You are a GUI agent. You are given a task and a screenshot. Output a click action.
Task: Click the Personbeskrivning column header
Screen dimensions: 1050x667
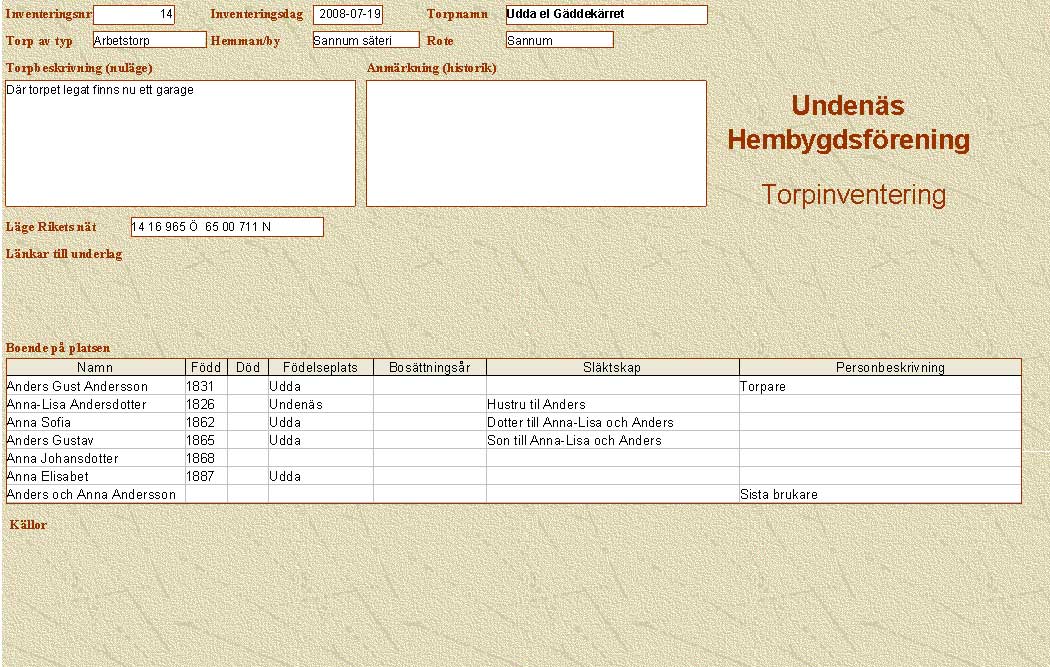pos(880,367)
